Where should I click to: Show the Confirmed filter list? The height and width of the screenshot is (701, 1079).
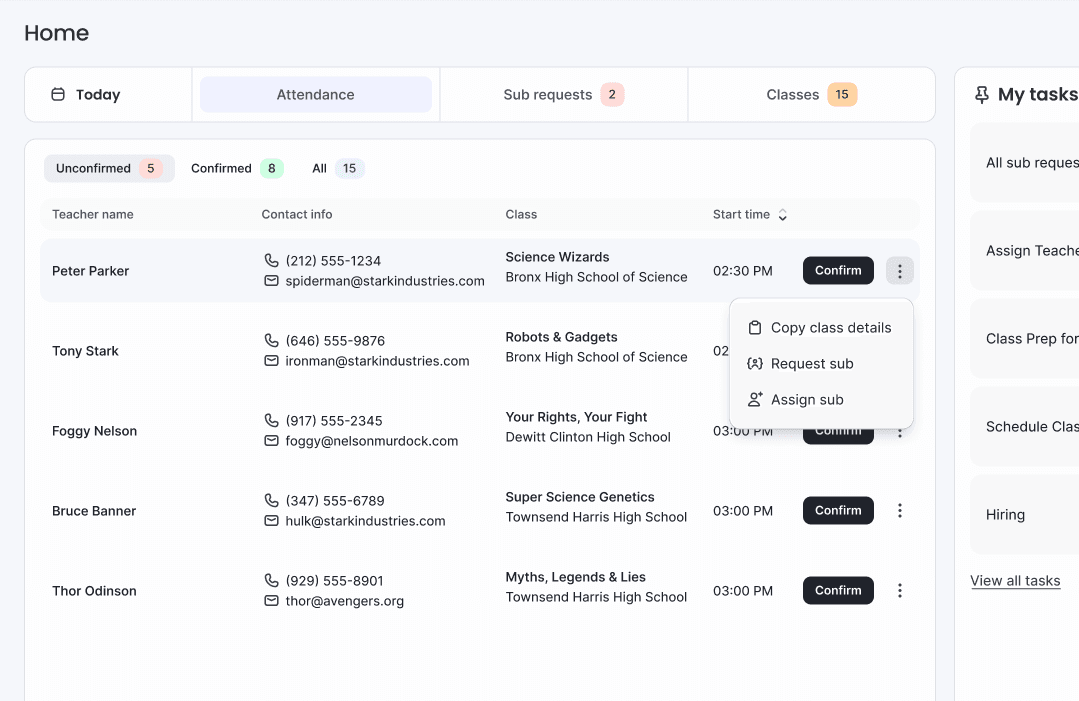click(237, 169)
